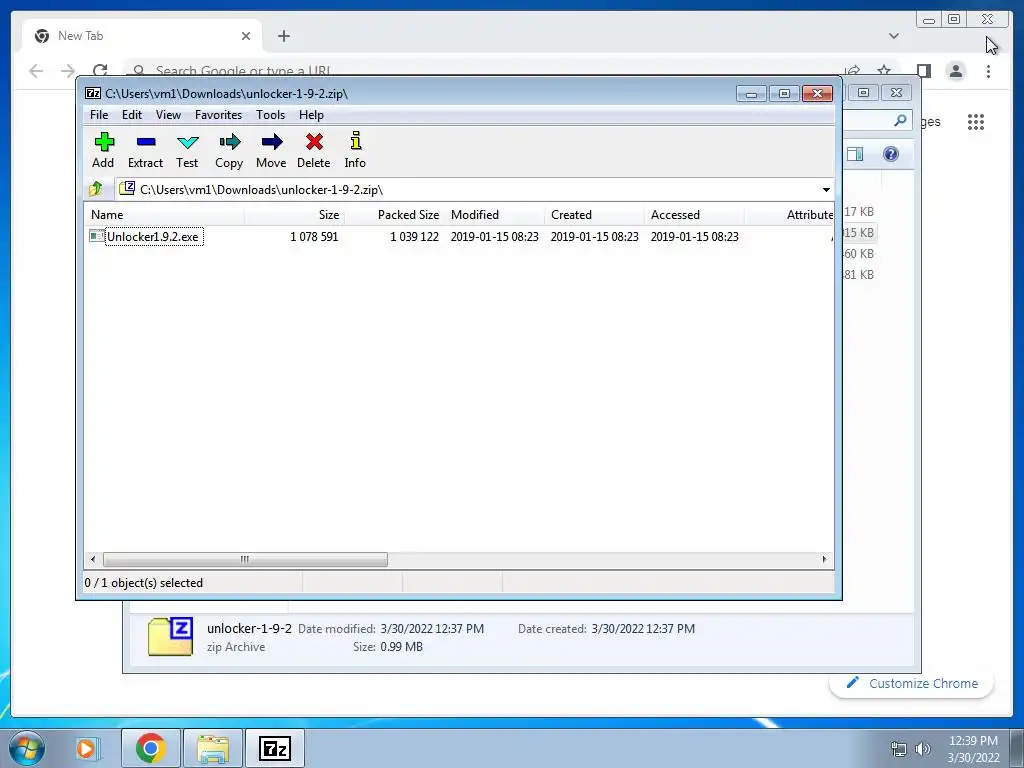Open the Google apps grid
This screenshot has height=768, width=1024.
[x=976, y=122]
